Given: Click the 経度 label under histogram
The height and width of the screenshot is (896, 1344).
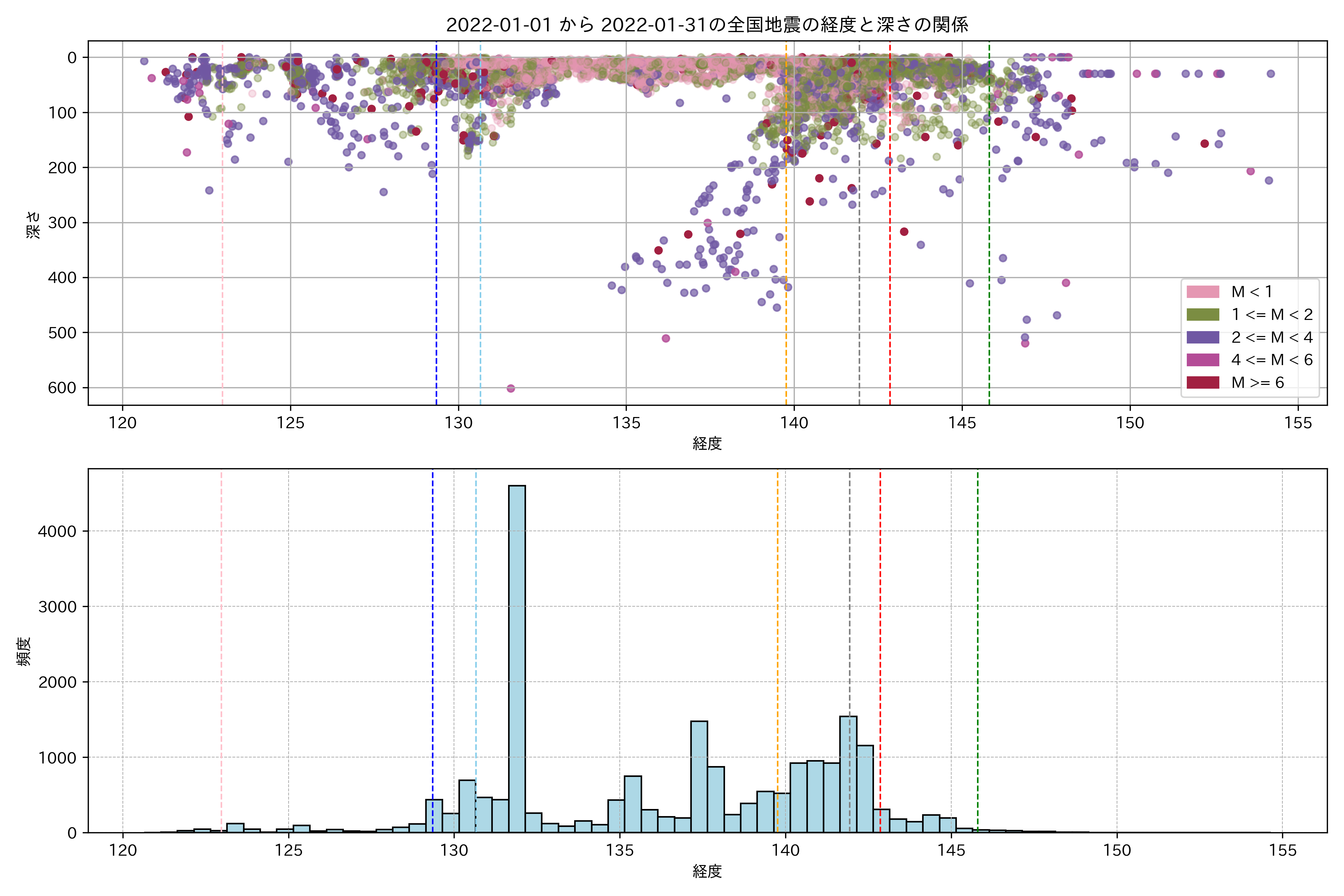Looking at the screenshot, I should pyautogui.click(x=707, y=871).
